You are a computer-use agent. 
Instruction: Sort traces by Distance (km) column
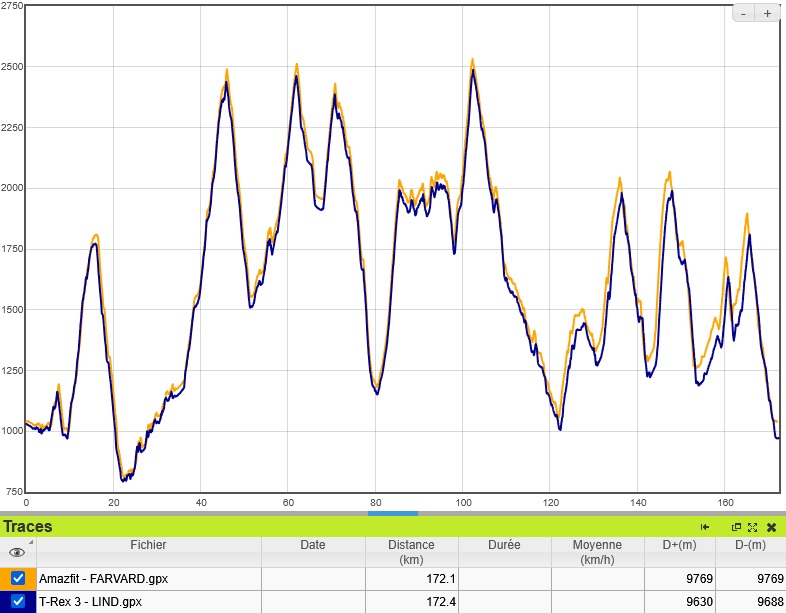[x=411, y=551]
